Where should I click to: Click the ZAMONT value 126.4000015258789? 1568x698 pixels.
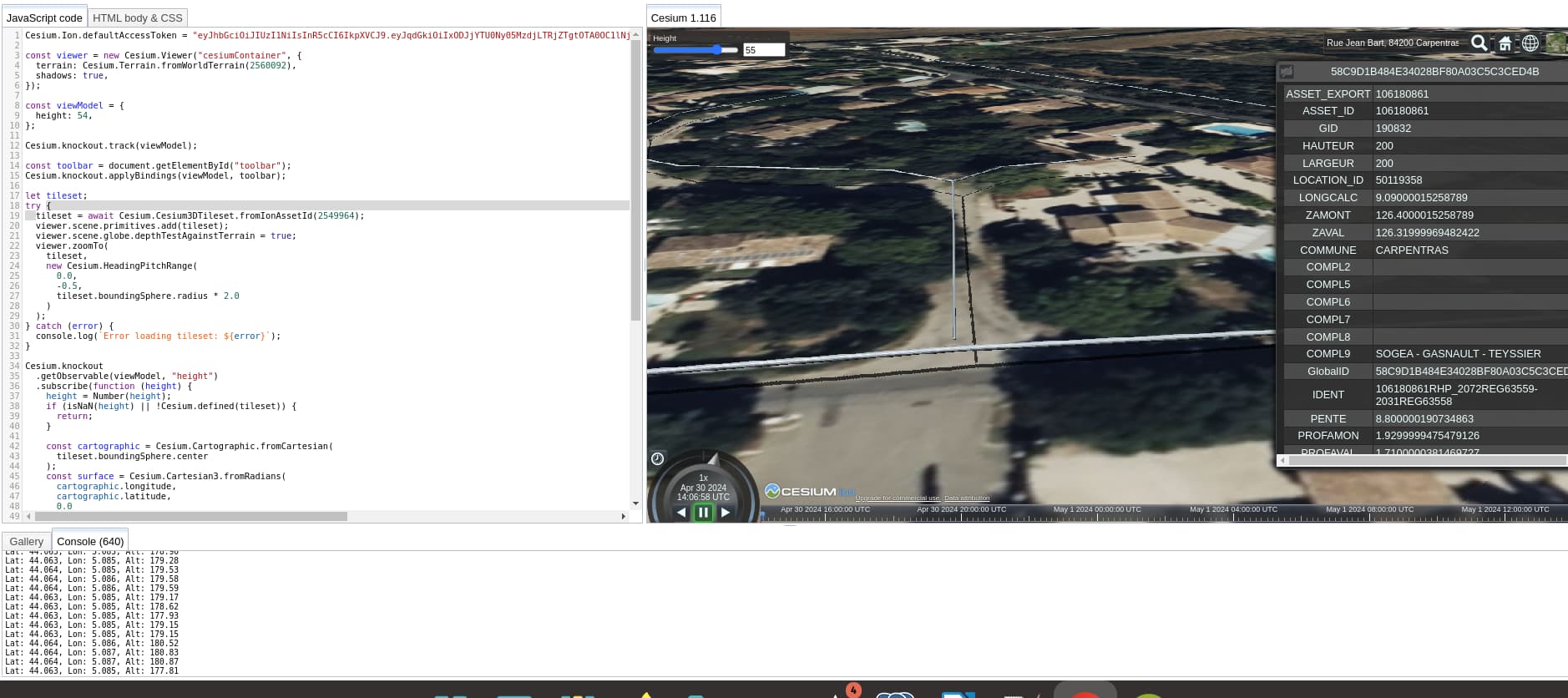[1424, 215]
